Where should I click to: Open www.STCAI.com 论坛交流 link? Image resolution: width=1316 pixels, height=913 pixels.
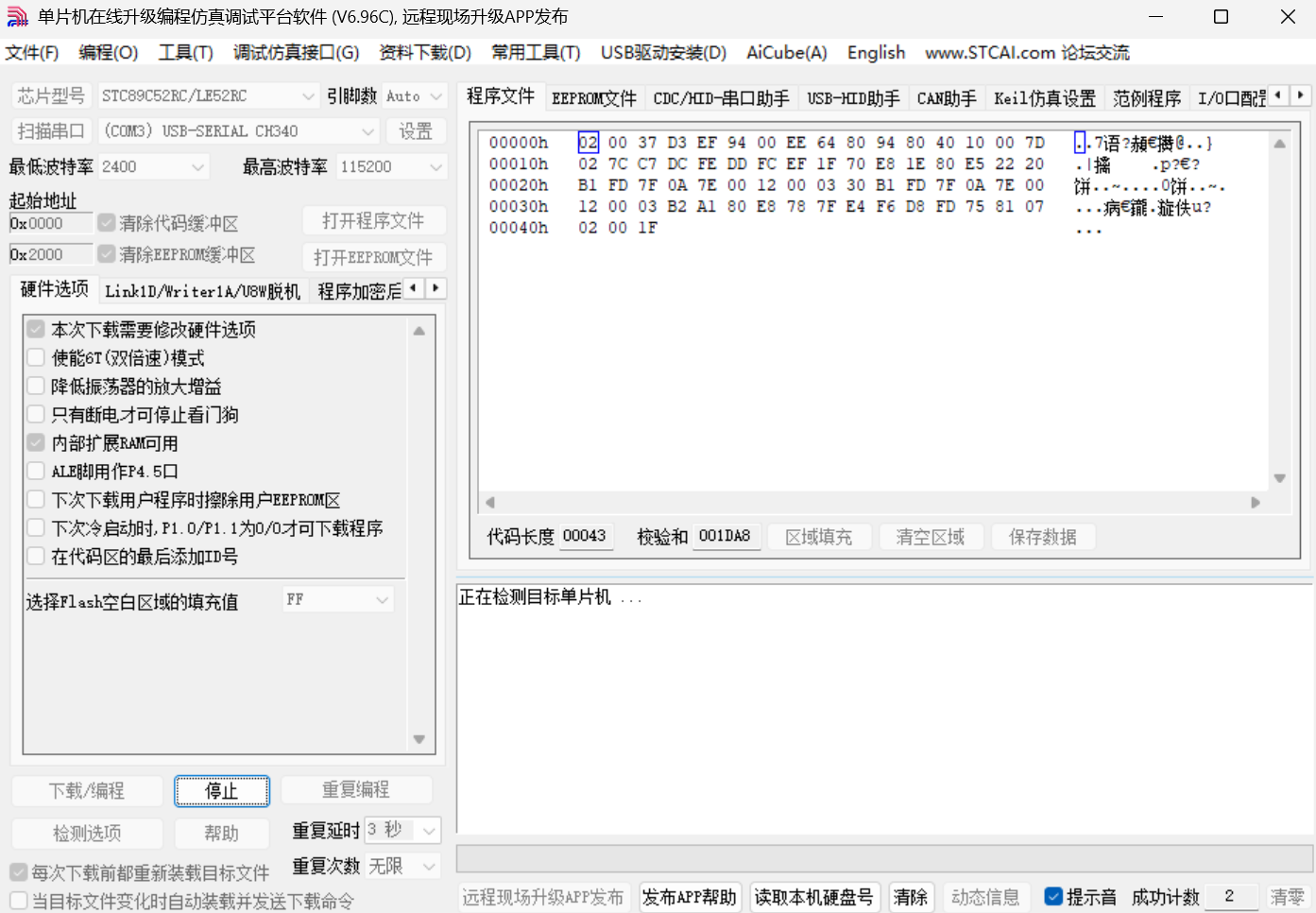tap(1026, 53)
